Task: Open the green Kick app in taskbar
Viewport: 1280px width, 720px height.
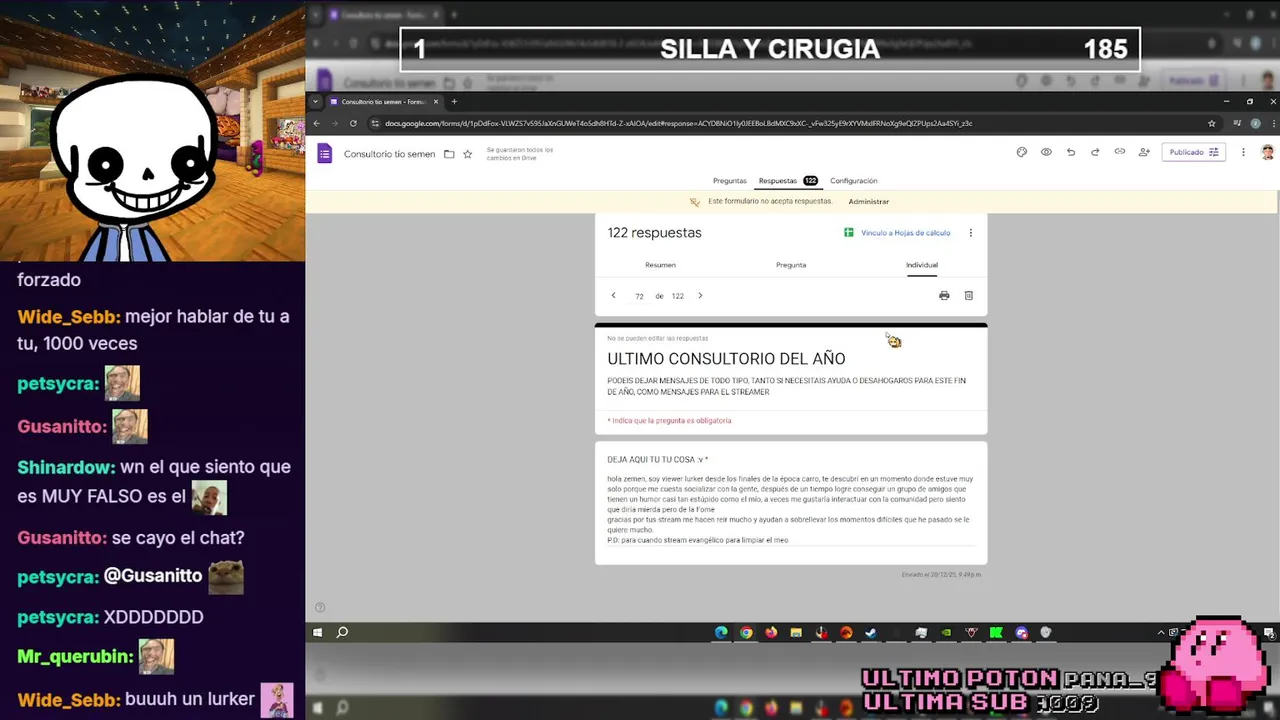Action: [x=996, y=632]
